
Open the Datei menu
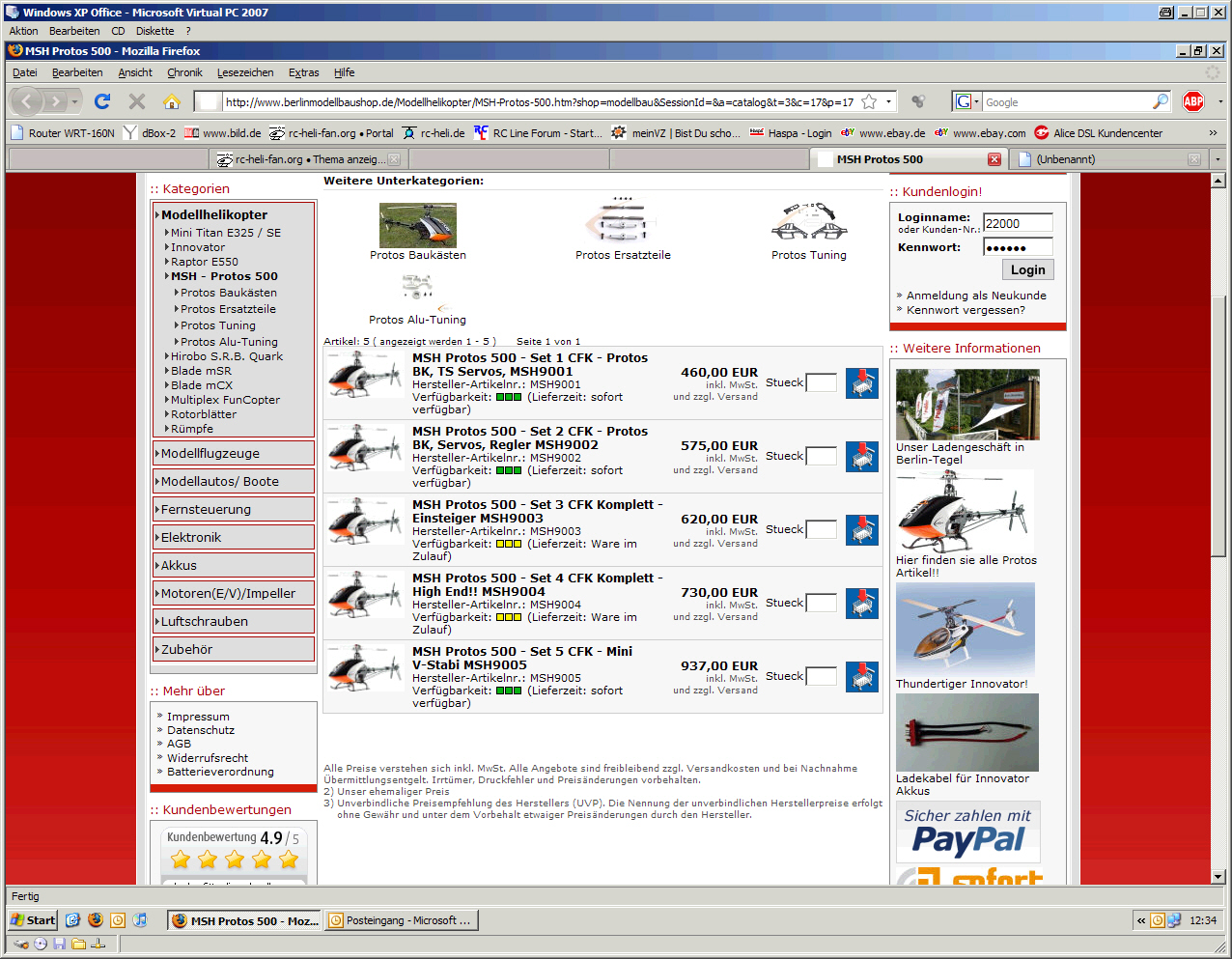[25, 72]
